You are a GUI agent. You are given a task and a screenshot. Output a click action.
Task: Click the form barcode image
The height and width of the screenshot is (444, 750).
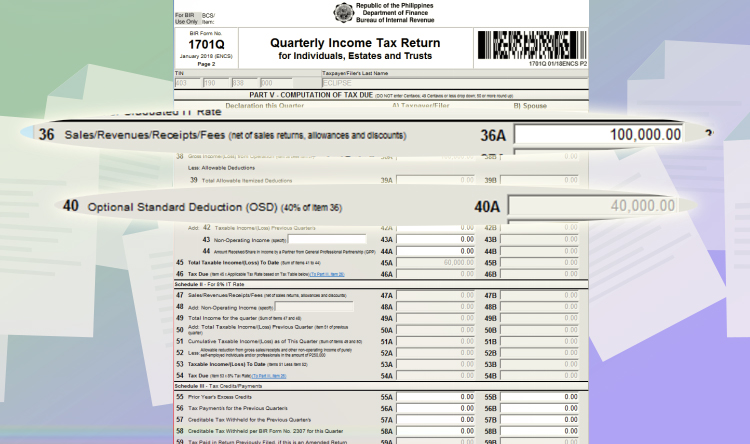point(532,45)
